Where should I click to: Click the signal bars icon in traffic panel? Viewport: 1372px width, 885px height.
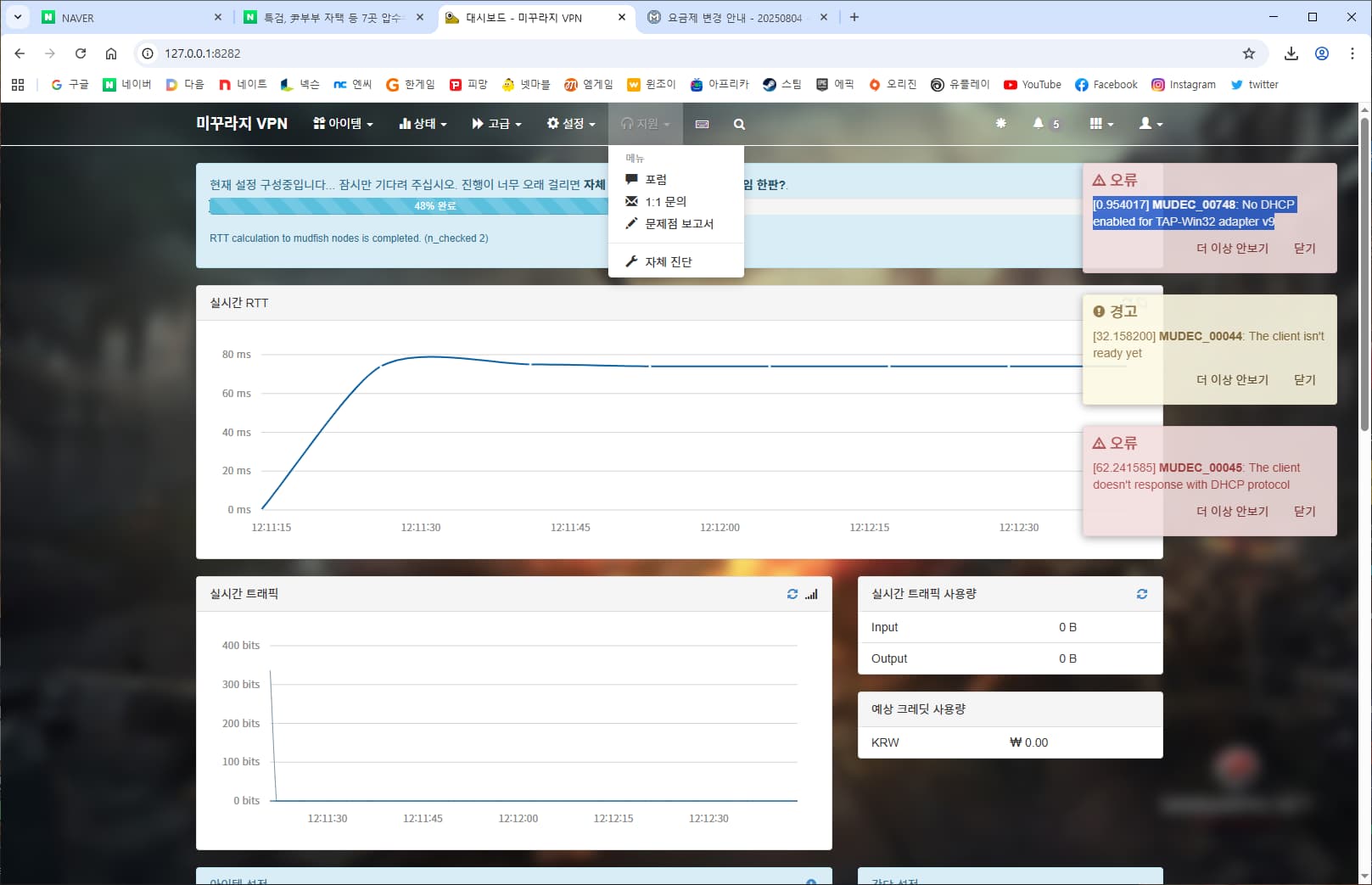812,594
